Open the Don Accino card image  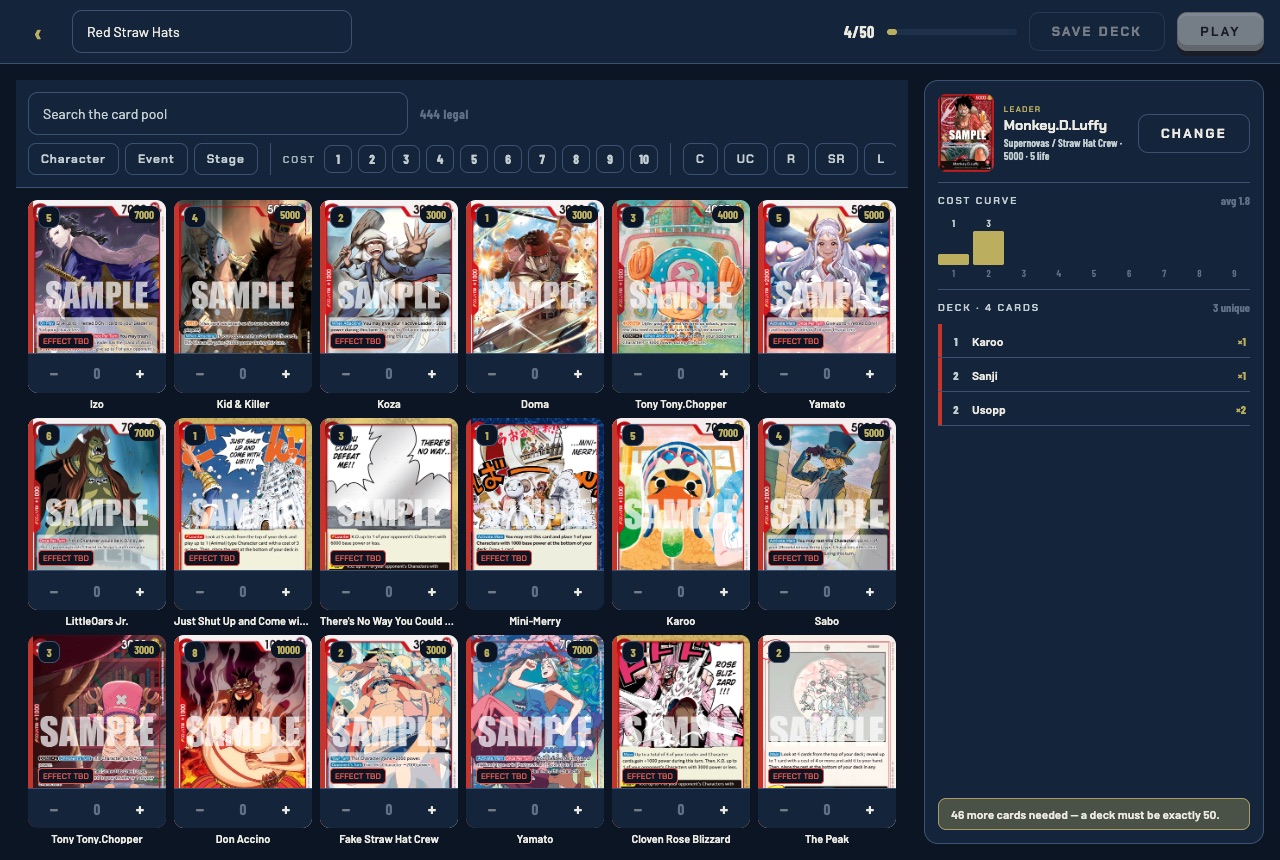click(243, 712)
